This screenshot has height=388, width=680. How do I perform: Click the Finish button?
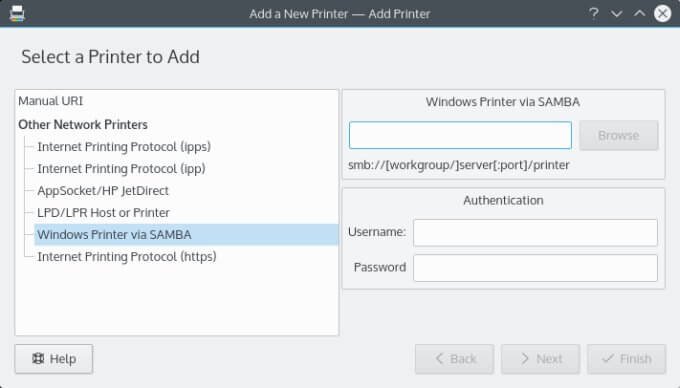click(627, 359)
